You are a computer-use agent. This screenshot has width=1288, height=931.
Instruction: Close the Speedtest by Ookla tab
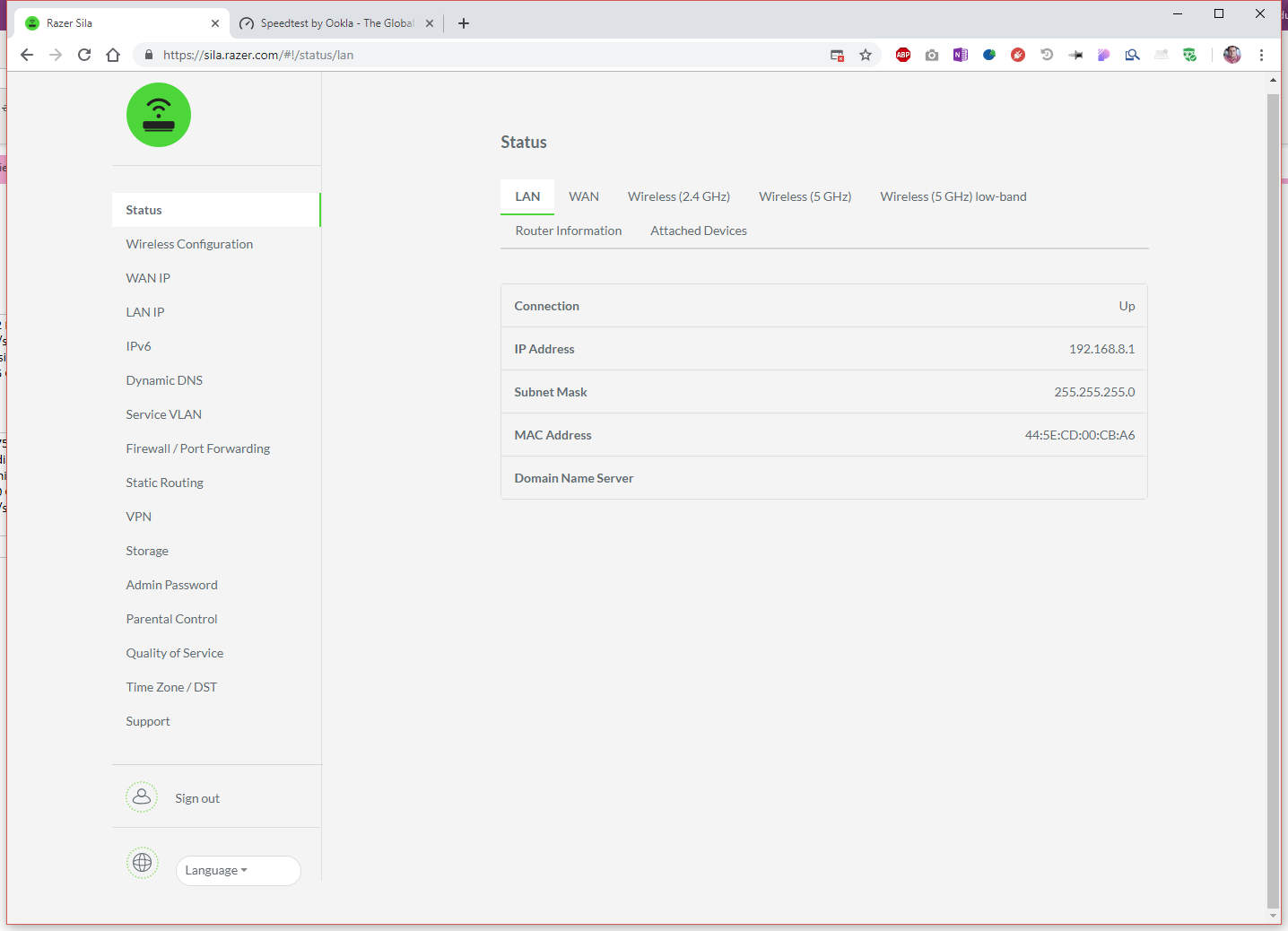click(430, 23)
